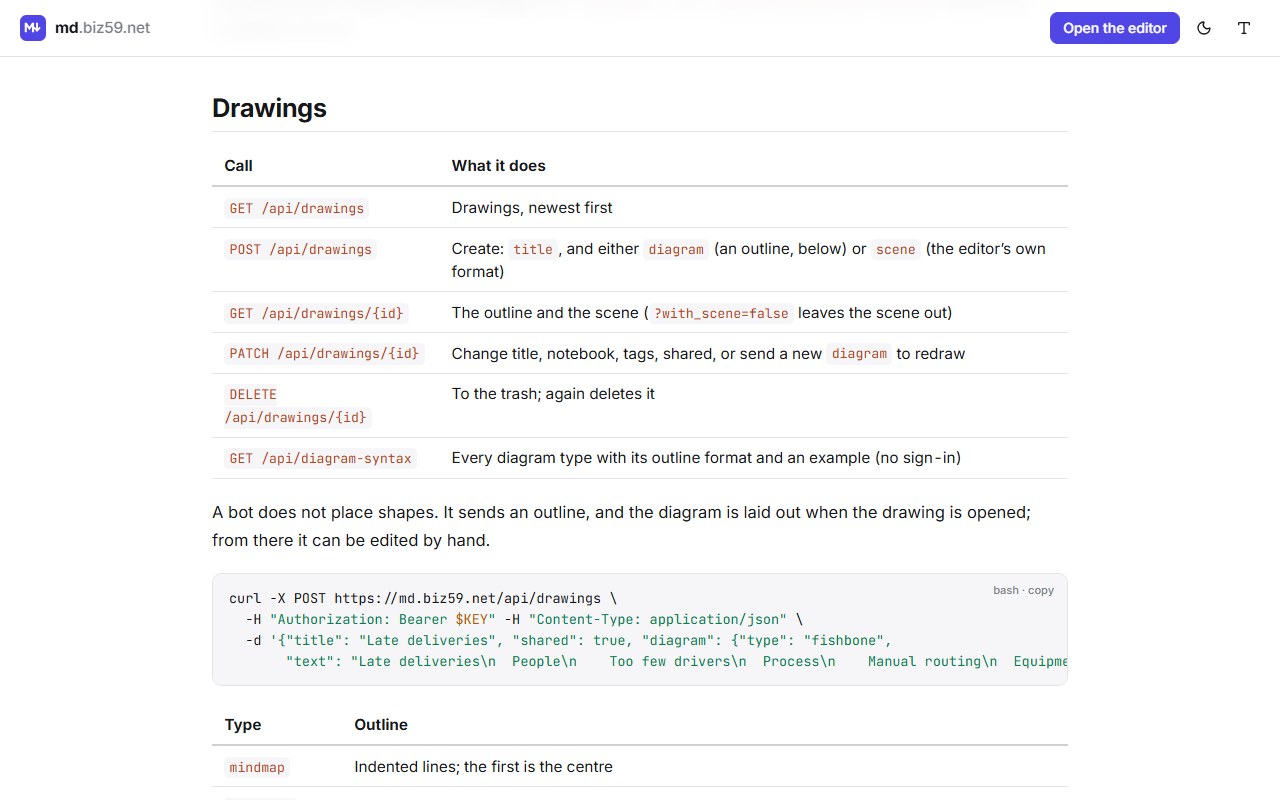The height and width of the screenshot is (800, 1280).
Task: Click 'Indented lines; the first is the centre'
Action: (x=484, y=767)
